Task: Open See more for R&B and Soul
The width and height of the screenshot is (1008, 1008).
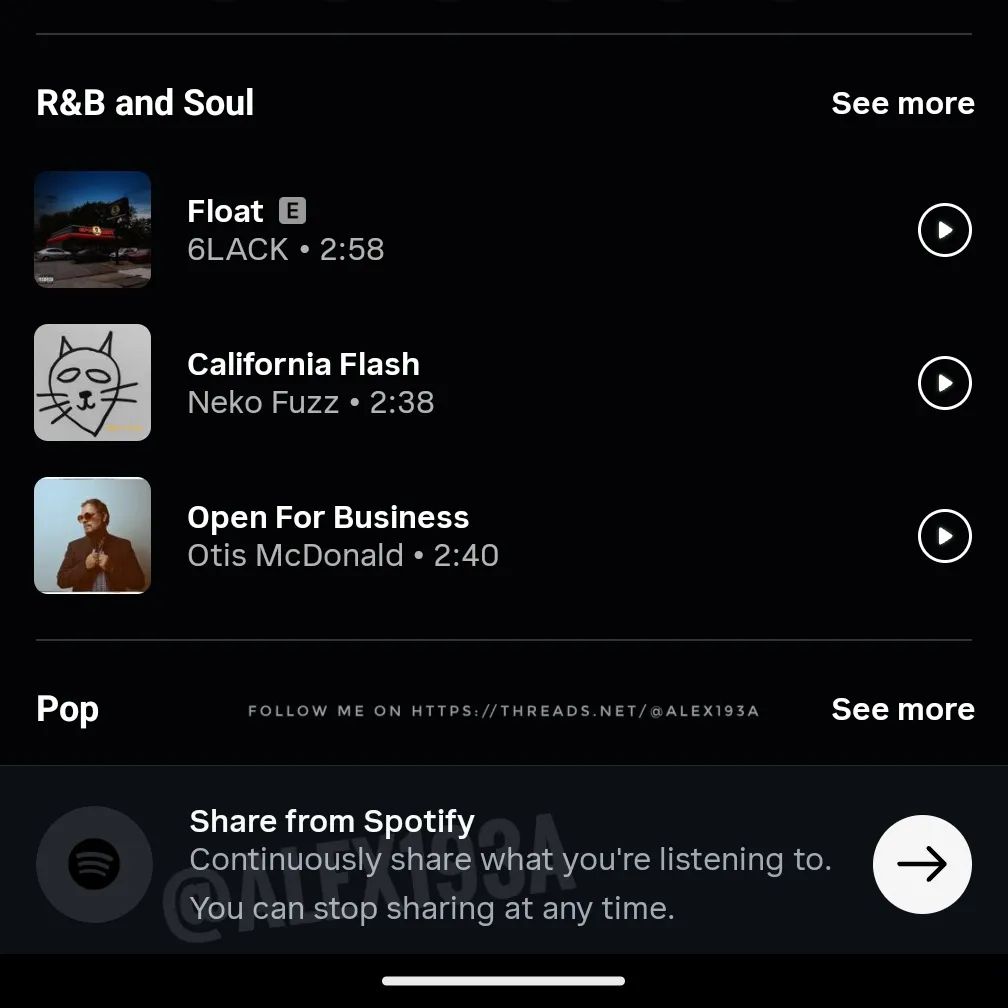Action: 902,102
